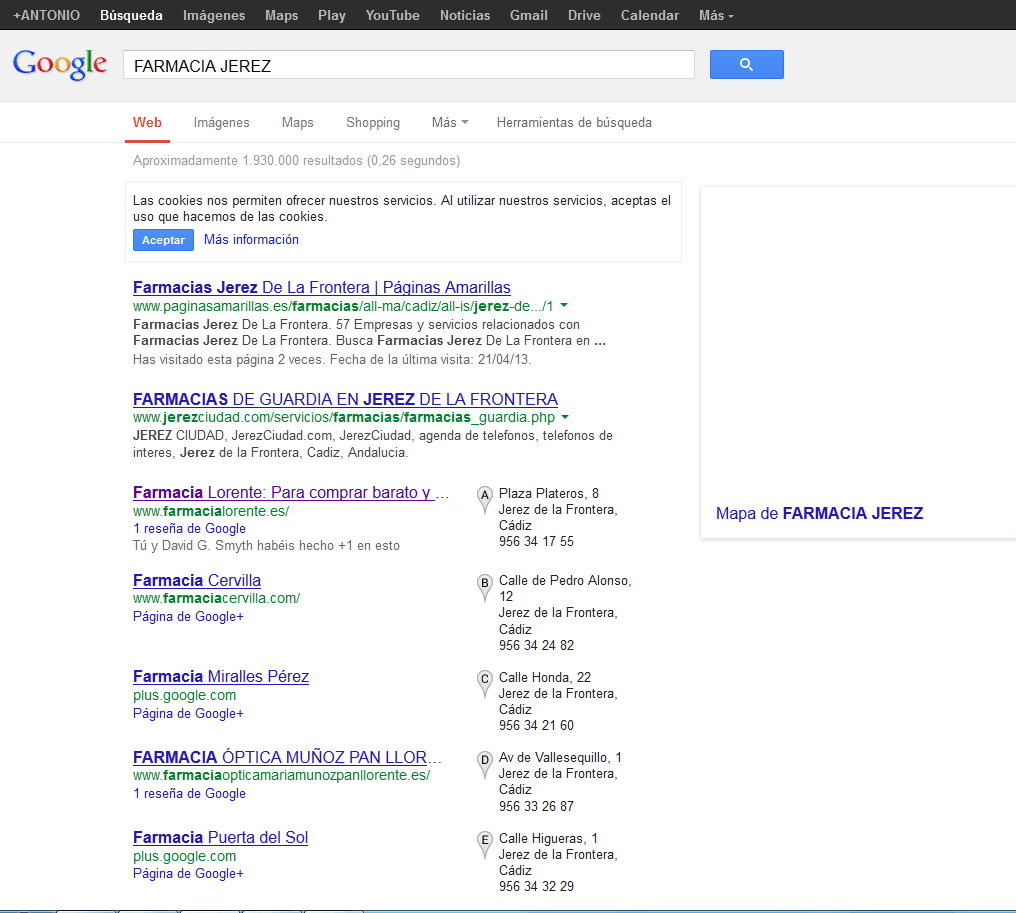Screen dimensions: 1016x913
Task: Expand the arrow next to jerezciudad.com URL
Action: 564,417
